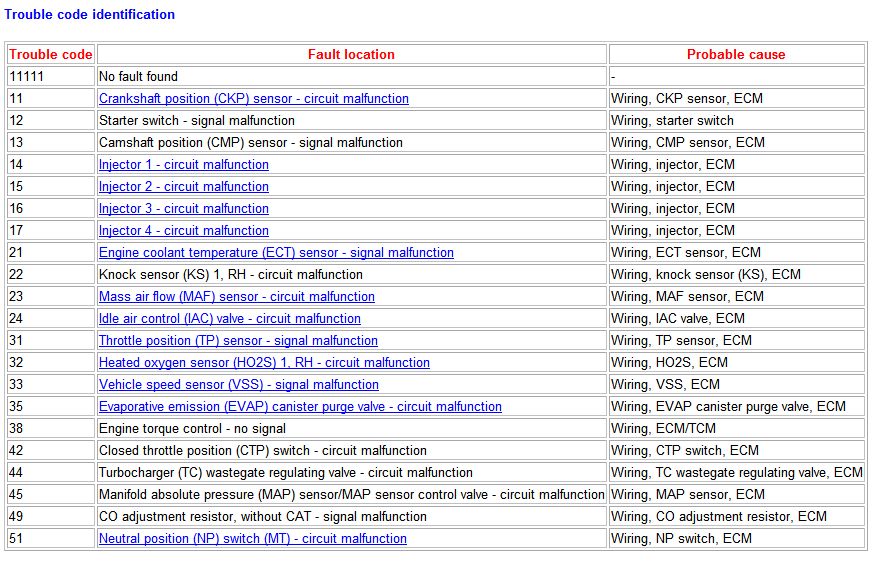Open EVAP canister purge valve link

[x=300, y=407]
